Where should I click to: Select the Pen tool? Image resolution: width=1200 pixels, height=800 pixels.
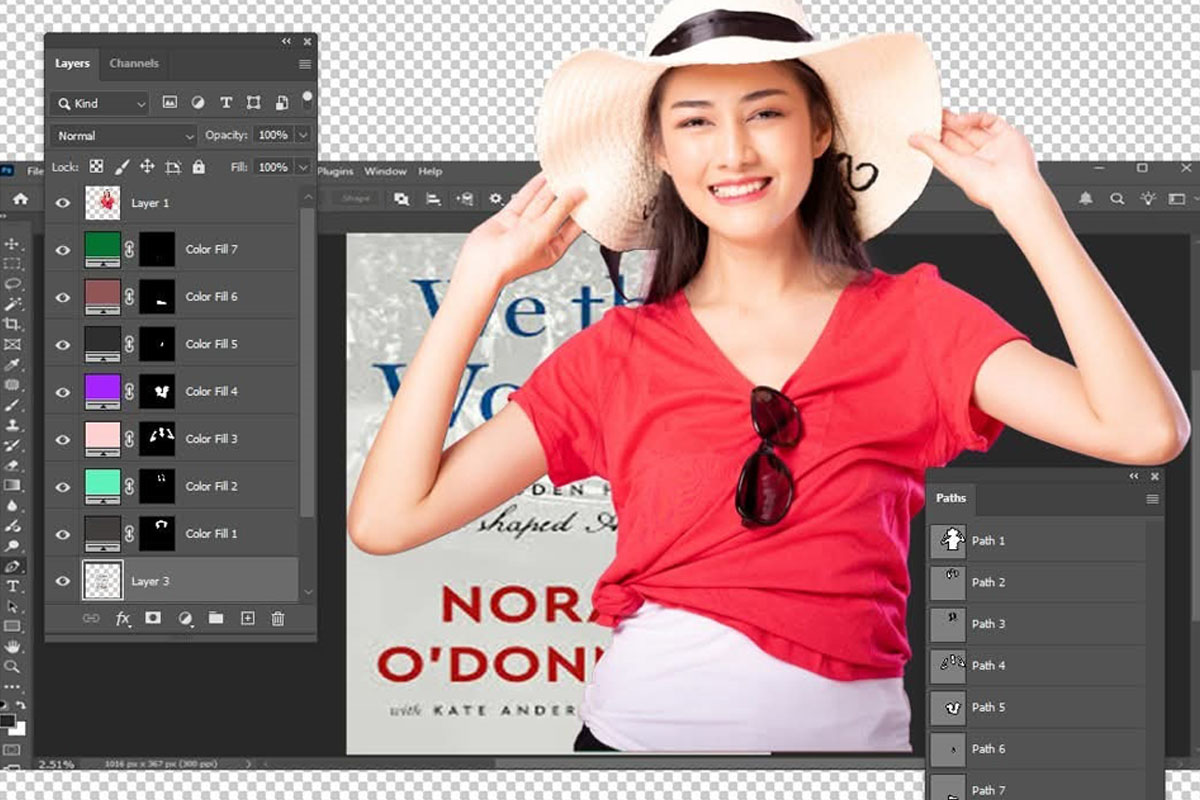(13, 566)
